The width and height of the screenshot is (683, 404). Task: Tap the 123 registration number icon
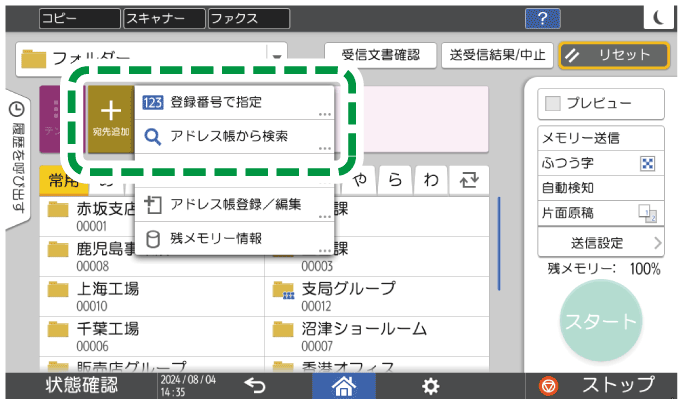(x=152, y=102)
